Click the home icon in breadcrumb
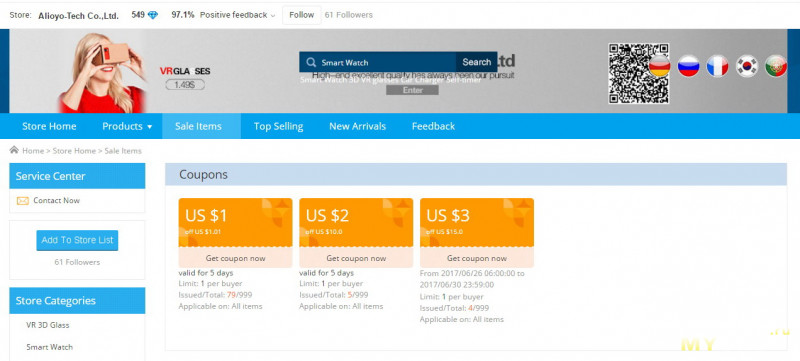 click(x=14, y=150)
